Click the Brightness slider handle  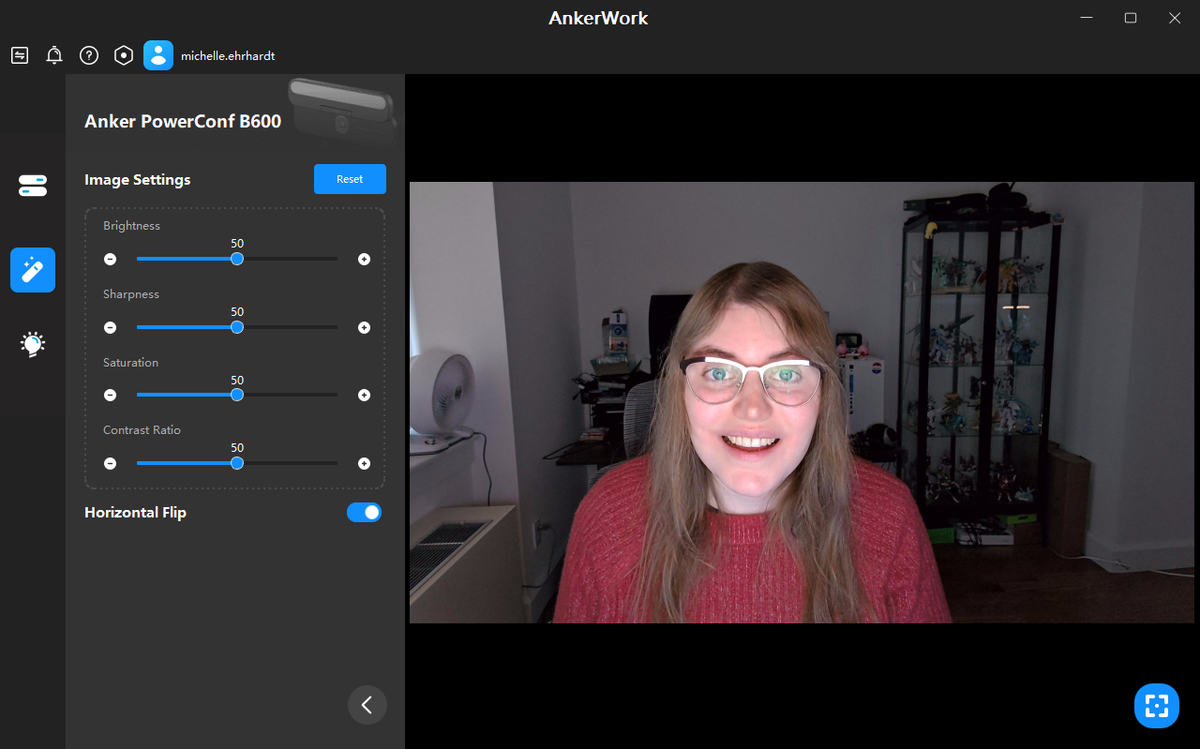(237, 258)
